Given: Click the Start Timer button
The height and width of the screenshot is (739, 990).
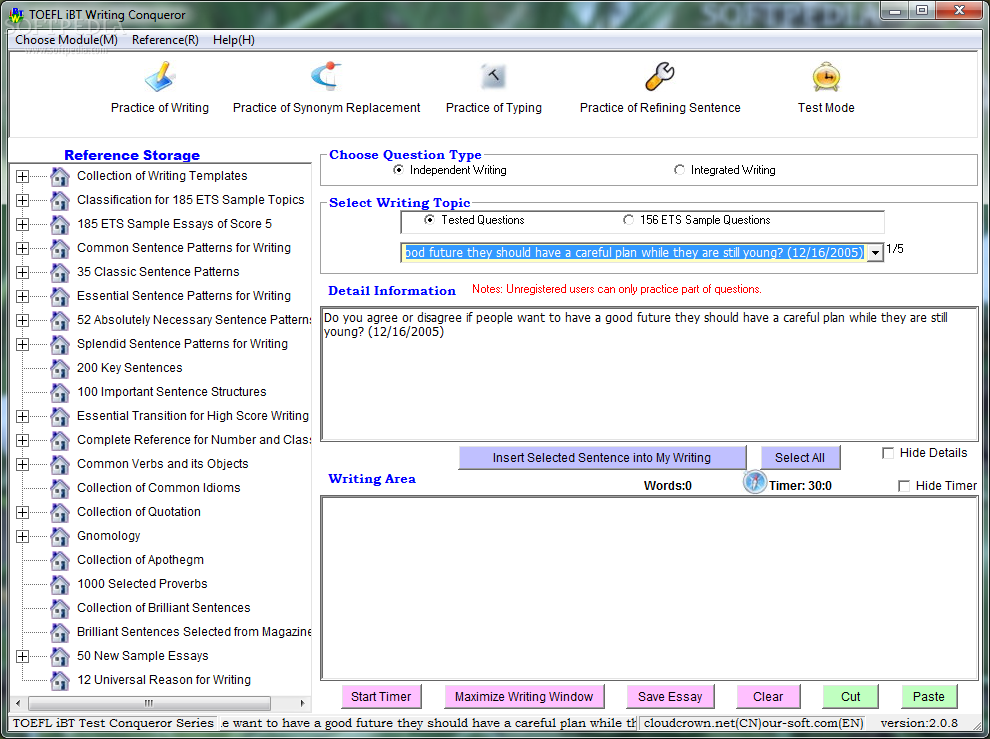Looking at the screenshot, I should click(x=381, y=697).
